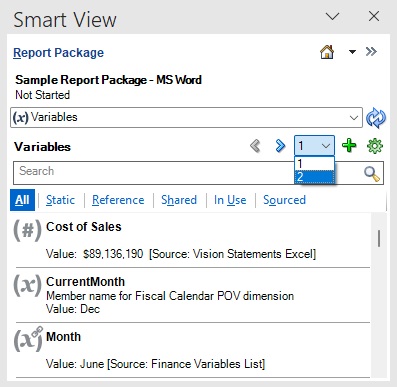Switch to the Reference filter tab
The image size is (397, 387).
118,200
